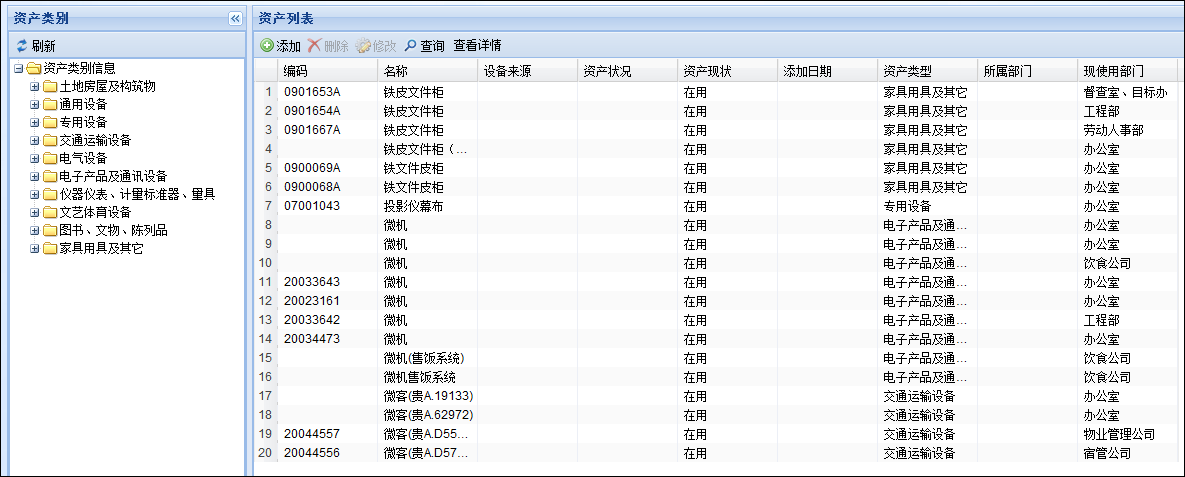Expand the 通用设备 tree node
The width and height of the screenshot is (1185, 477).
[34, 104]
